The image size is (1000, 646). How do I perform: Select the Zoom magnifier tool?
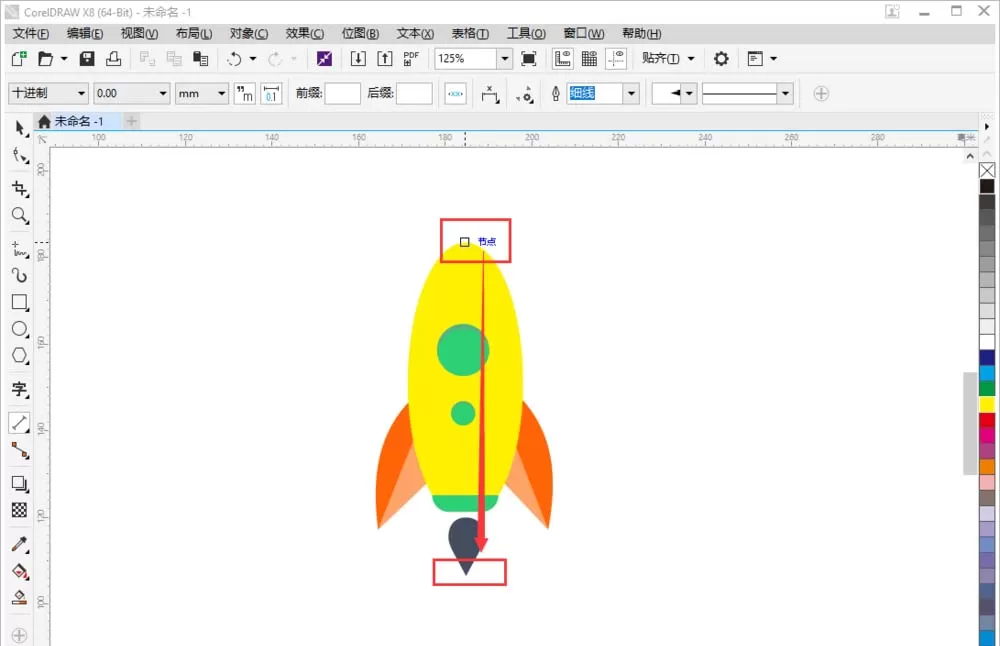coord(20,216)
